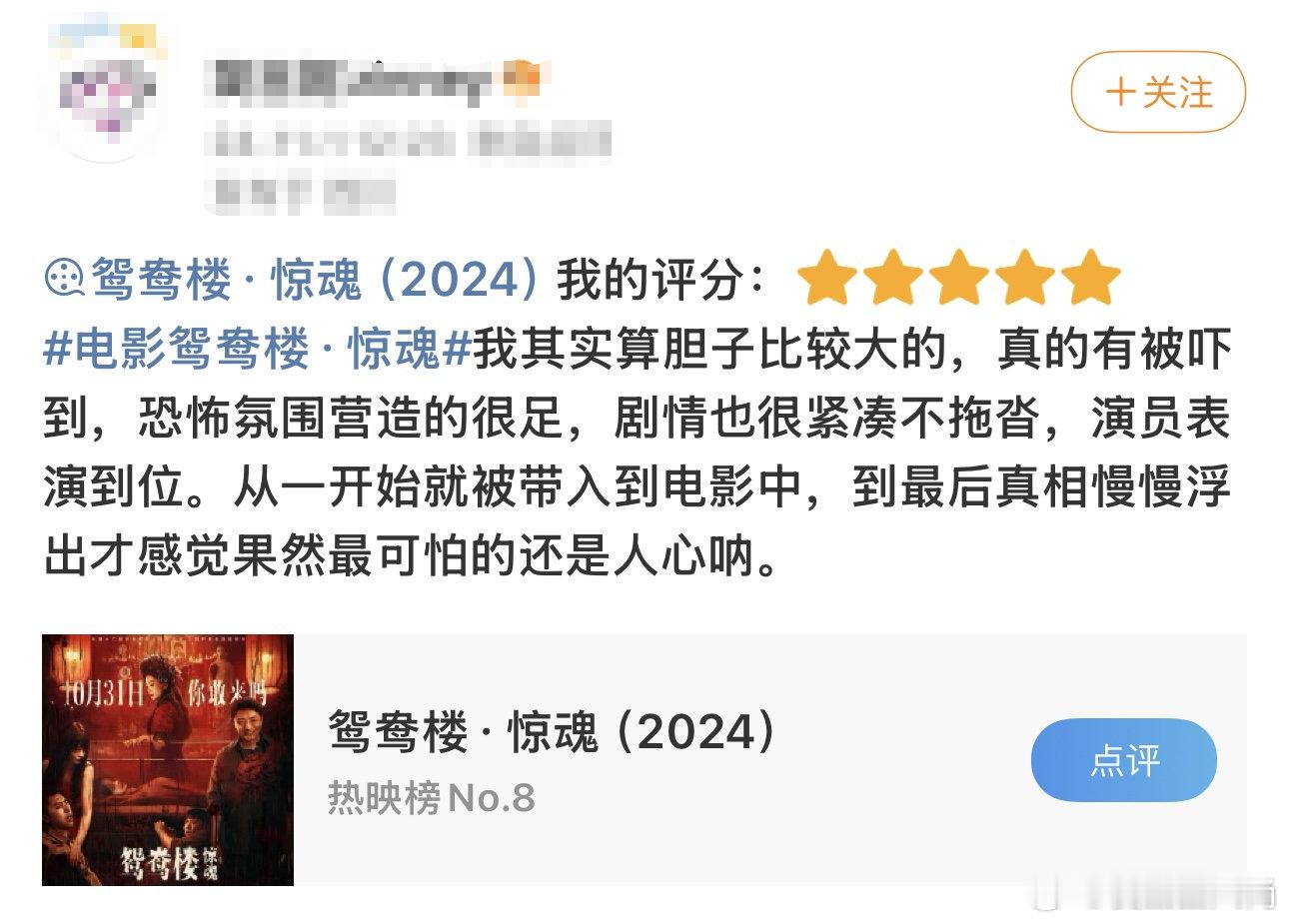Select the second rating star
The height and width of the screenshot is (924, 1289).
[890, 279]
